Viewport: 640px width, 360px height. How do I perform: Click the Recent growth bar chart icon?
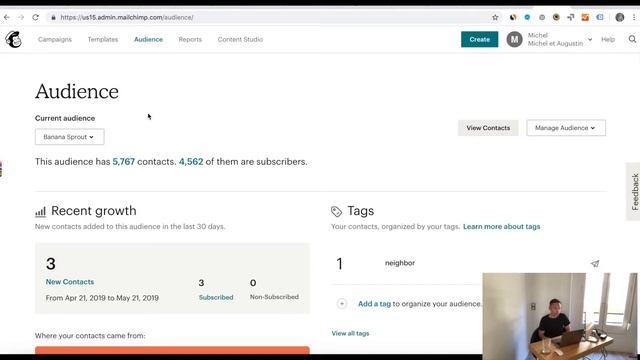tap(40, 211)
